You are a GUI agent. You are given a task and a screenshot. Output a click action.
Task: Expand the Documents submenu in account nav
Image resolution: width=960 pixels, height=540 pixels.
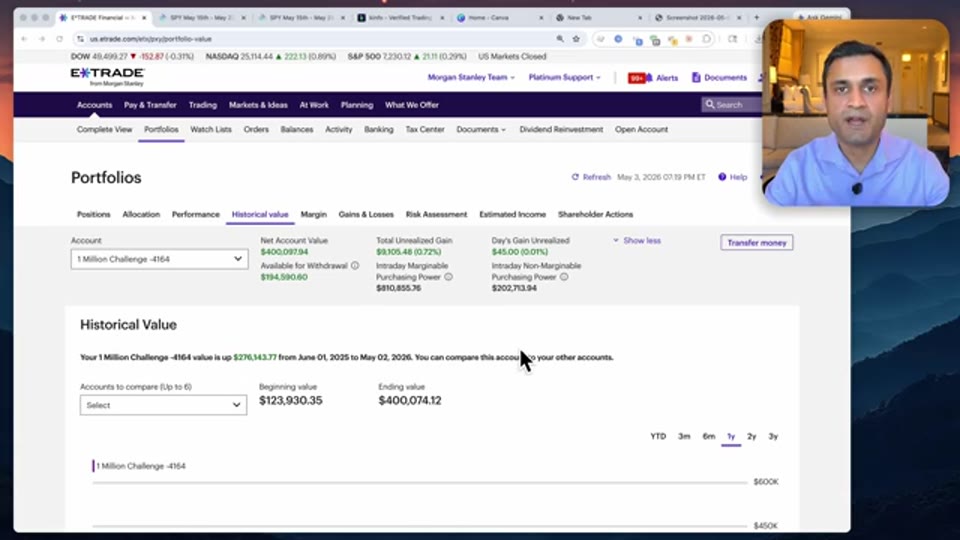[481, 130]
